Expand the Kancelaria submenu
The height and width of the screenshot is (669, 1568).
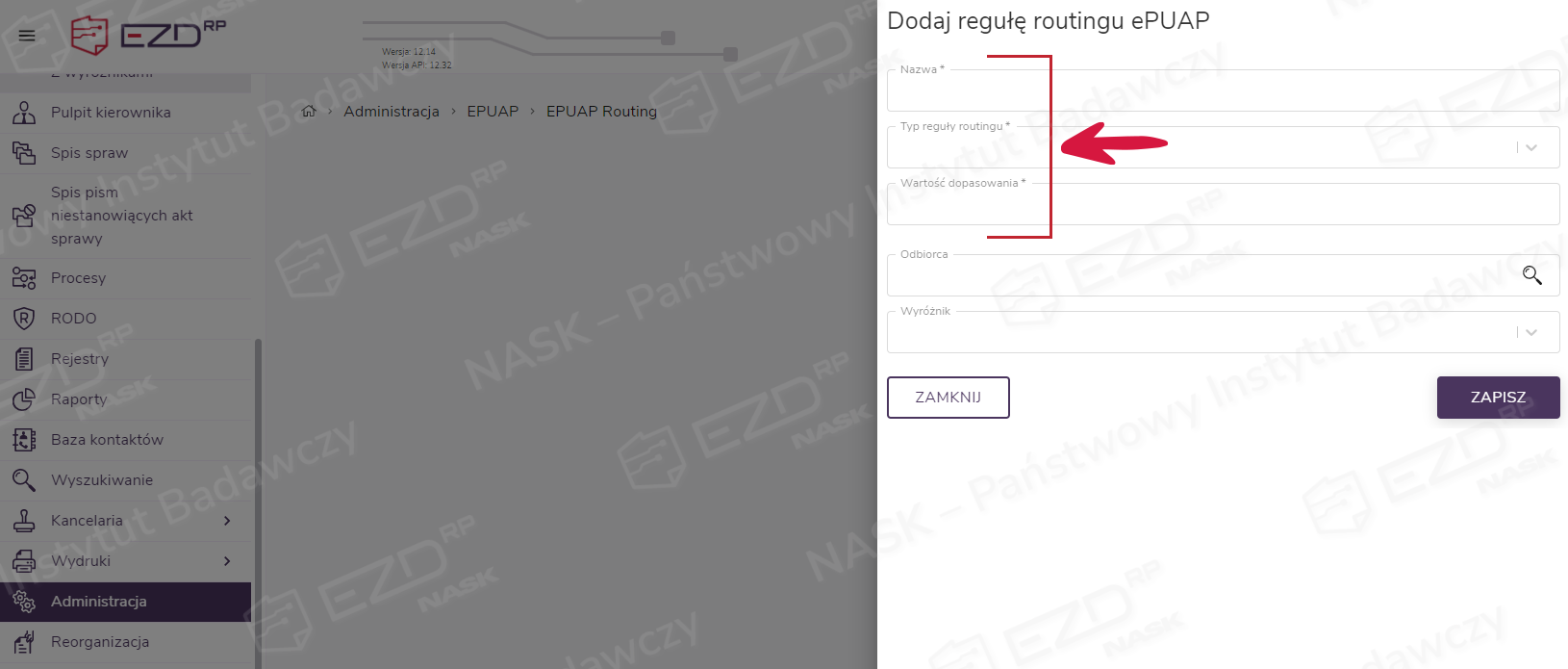tap(227, 521)
